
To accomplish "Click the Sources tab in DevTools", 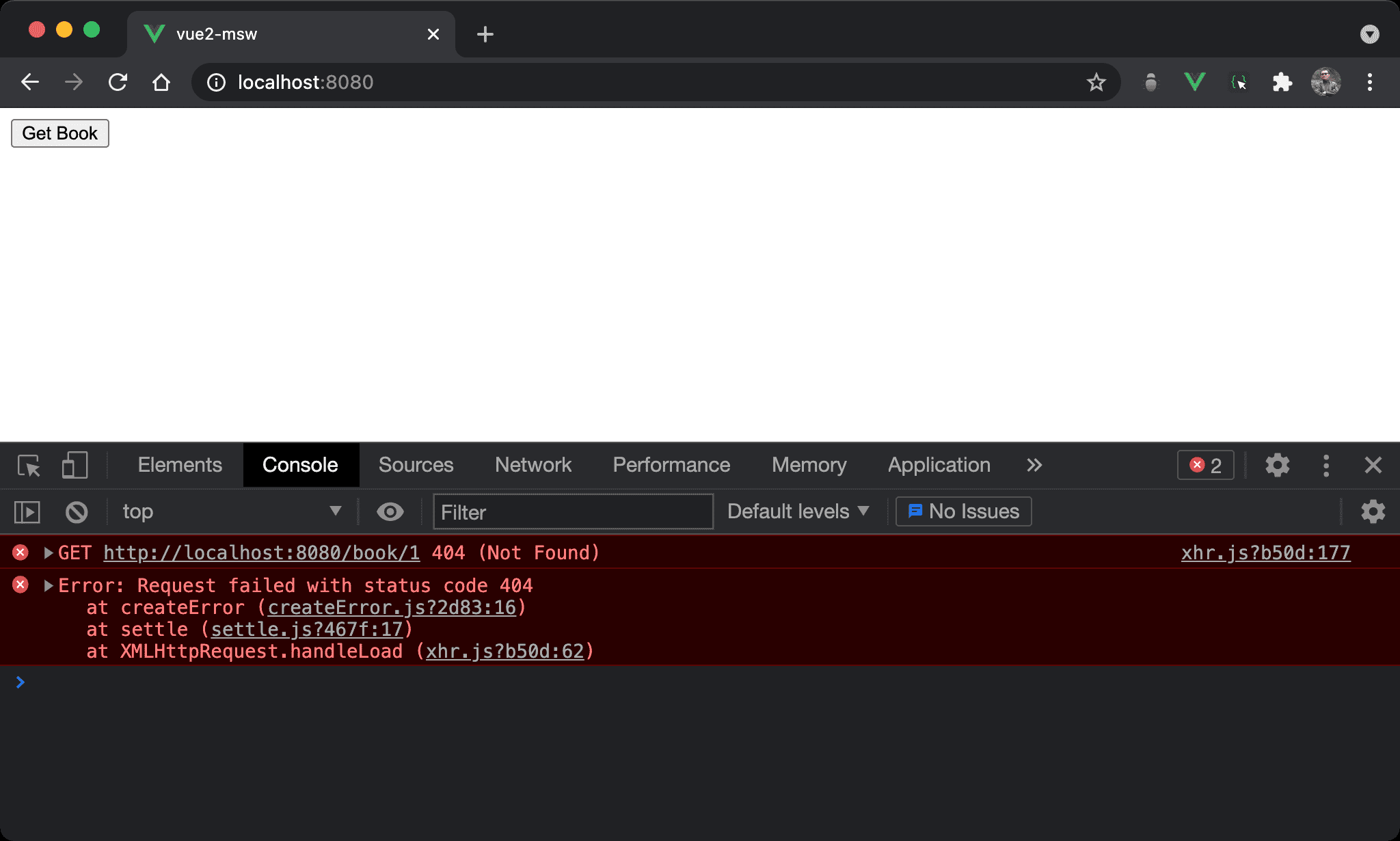I will click(415, 464).
